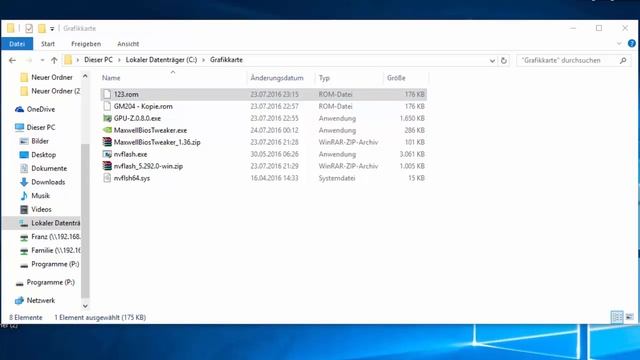This screenshot has height=360, width=640.
Task: Select the 123.rom file icon
Action: click(x=107, y=94)
